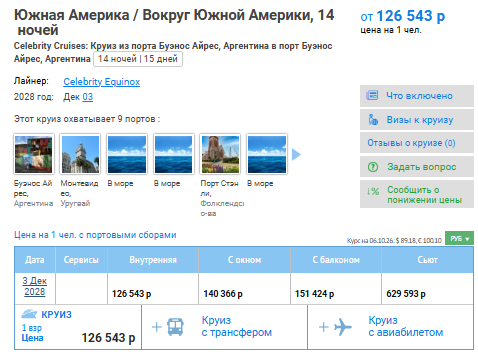The image size is (478, 360).
Task: Click the question mark icon
Action: click(373, 167)
